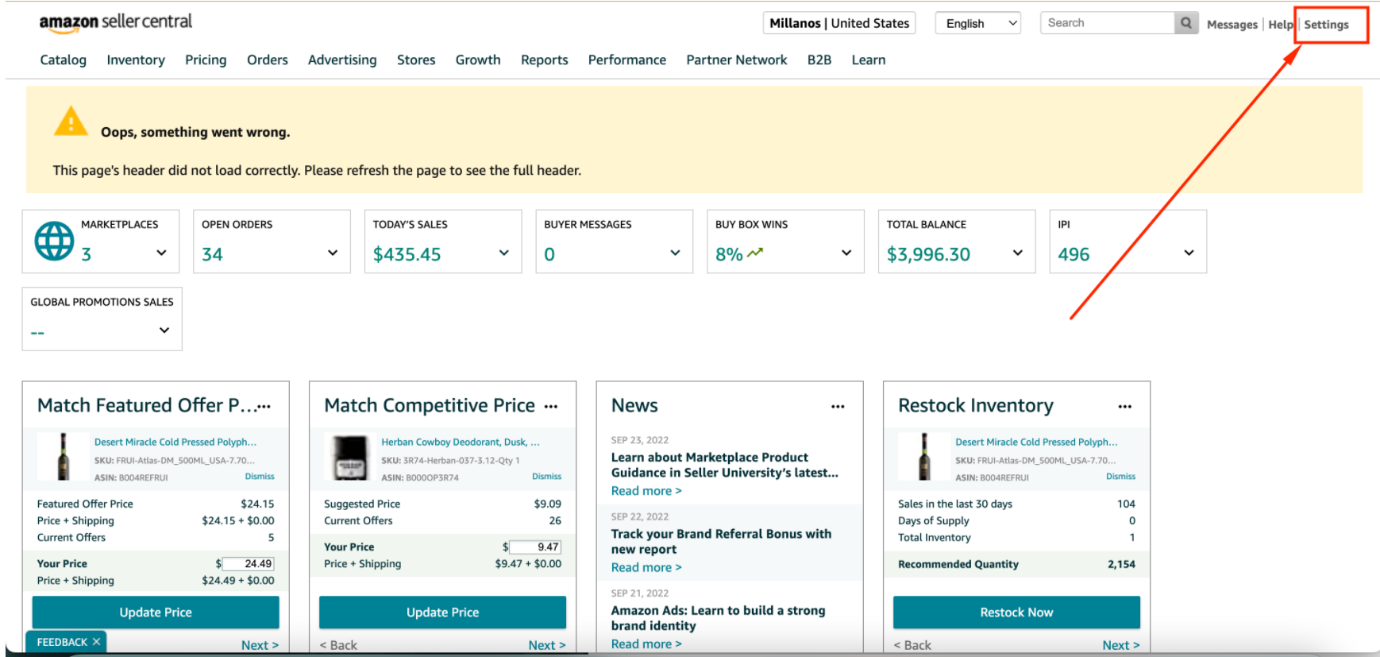Open the Advertising menu
This screenshot has width=1380, height=657.
pyautogui.click(x=342, y=60)
